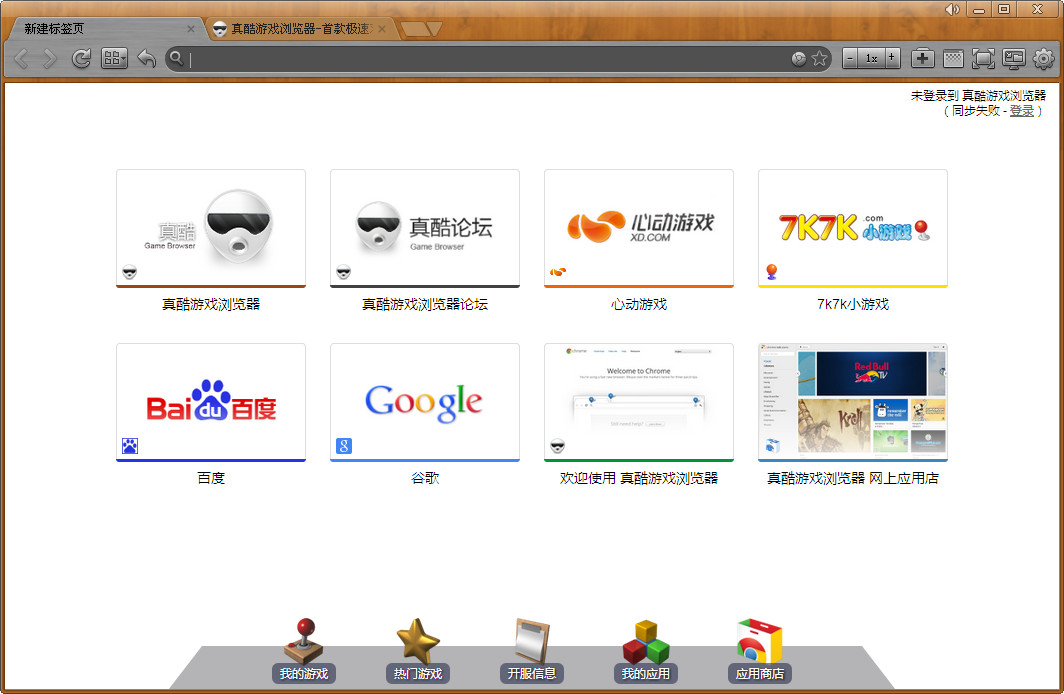Decrease game speed with minus button
Image resolution: width=1064 pixels, height=694 pixels.
[x=850, y=58]
